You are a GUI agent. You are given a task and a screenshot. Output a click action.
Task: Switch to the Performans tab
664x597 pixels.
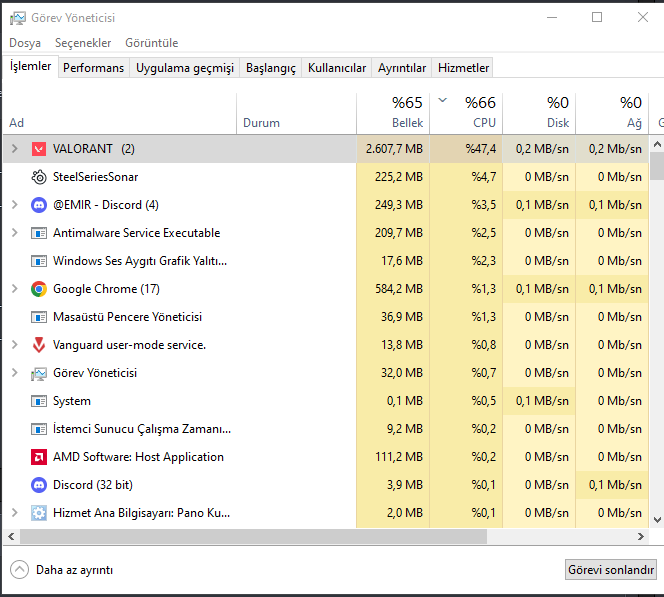click(x=94, y=68)
